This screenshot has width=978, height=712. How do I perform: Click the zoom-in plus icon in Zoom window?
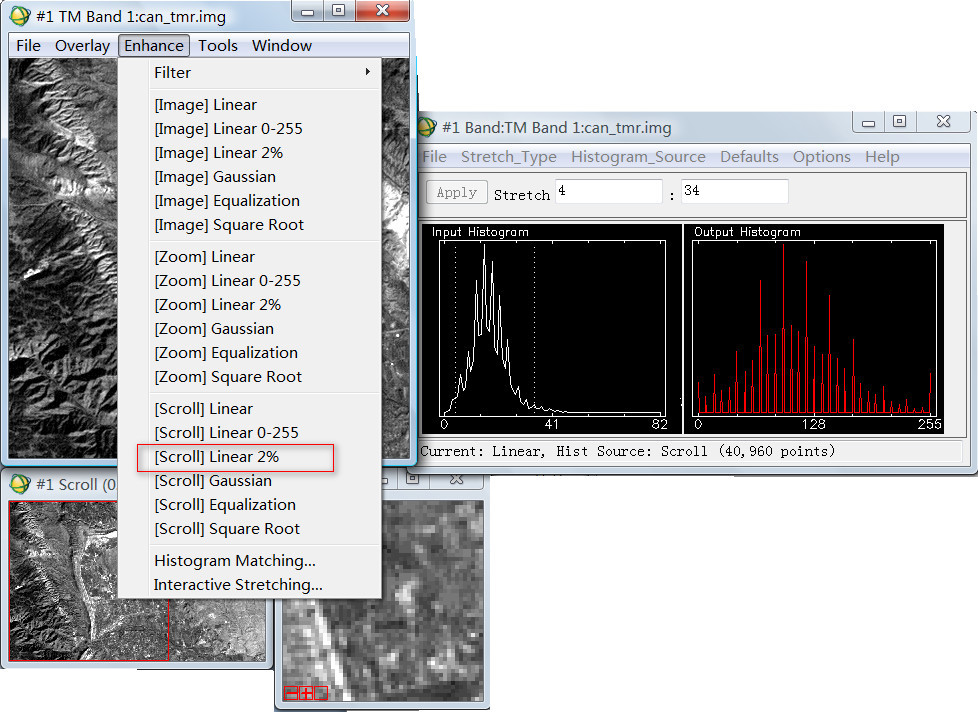306,693
